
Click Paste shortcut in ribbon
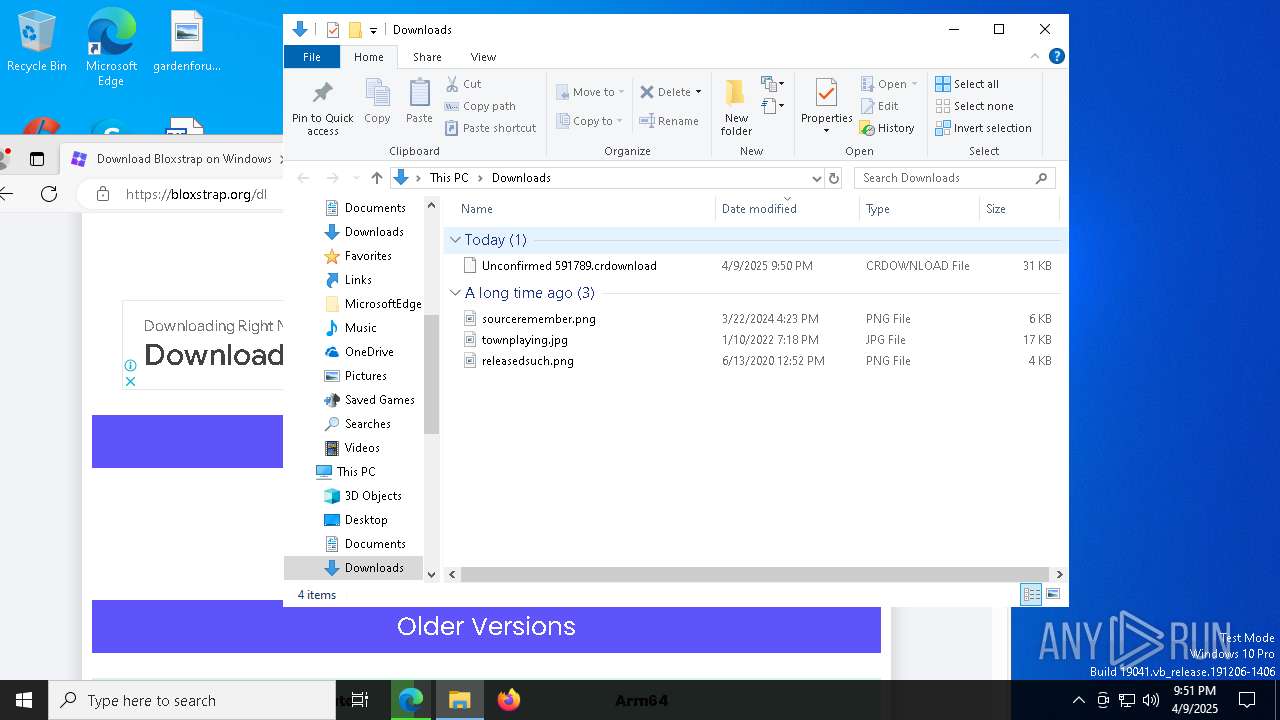click(x=490, y=128)
